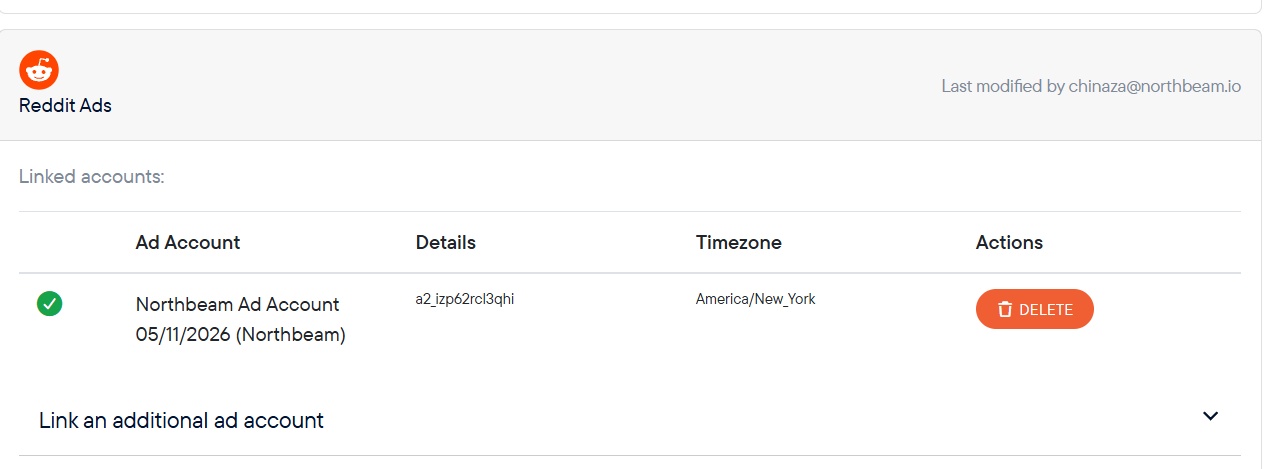Click the linked account table row
Viewport: 1282px width, 469px height.
(629, 320)
